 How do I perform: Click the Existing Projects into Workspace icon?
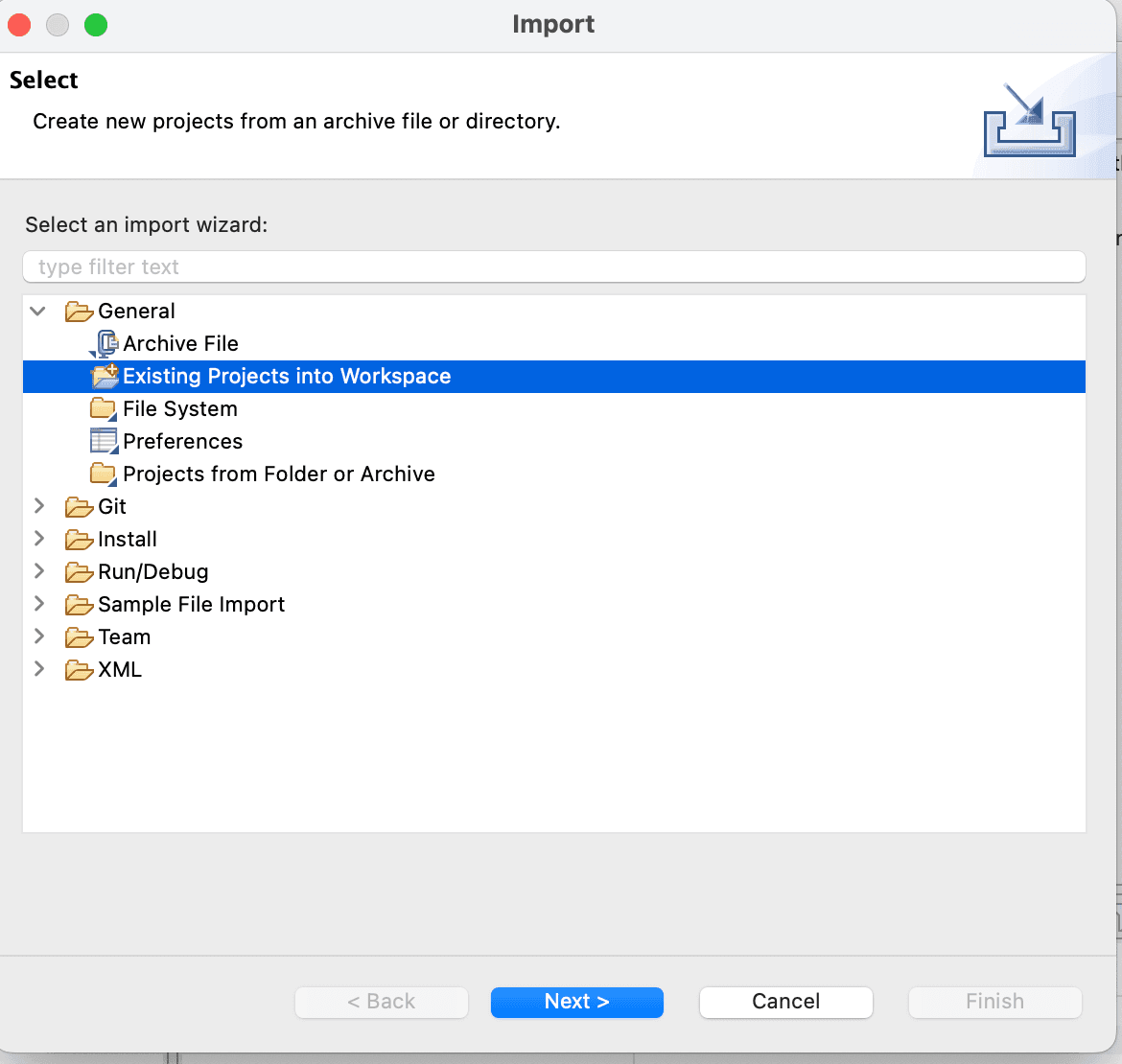[x=105, y=376]
